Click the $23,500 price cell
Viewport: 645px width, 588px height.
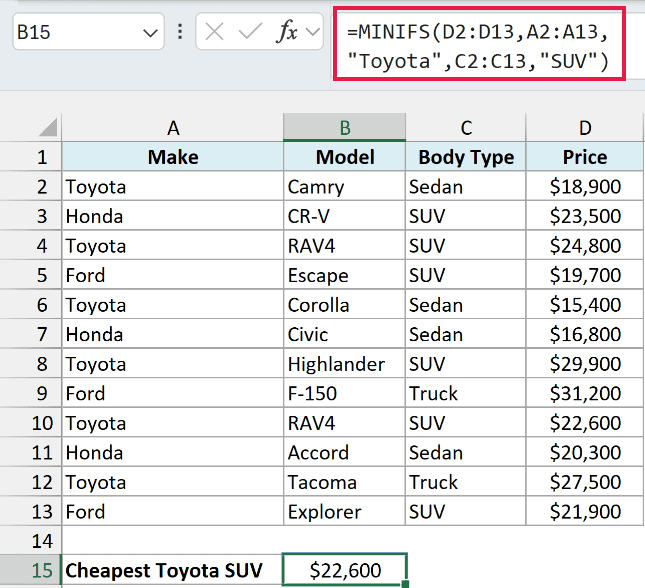585,216
